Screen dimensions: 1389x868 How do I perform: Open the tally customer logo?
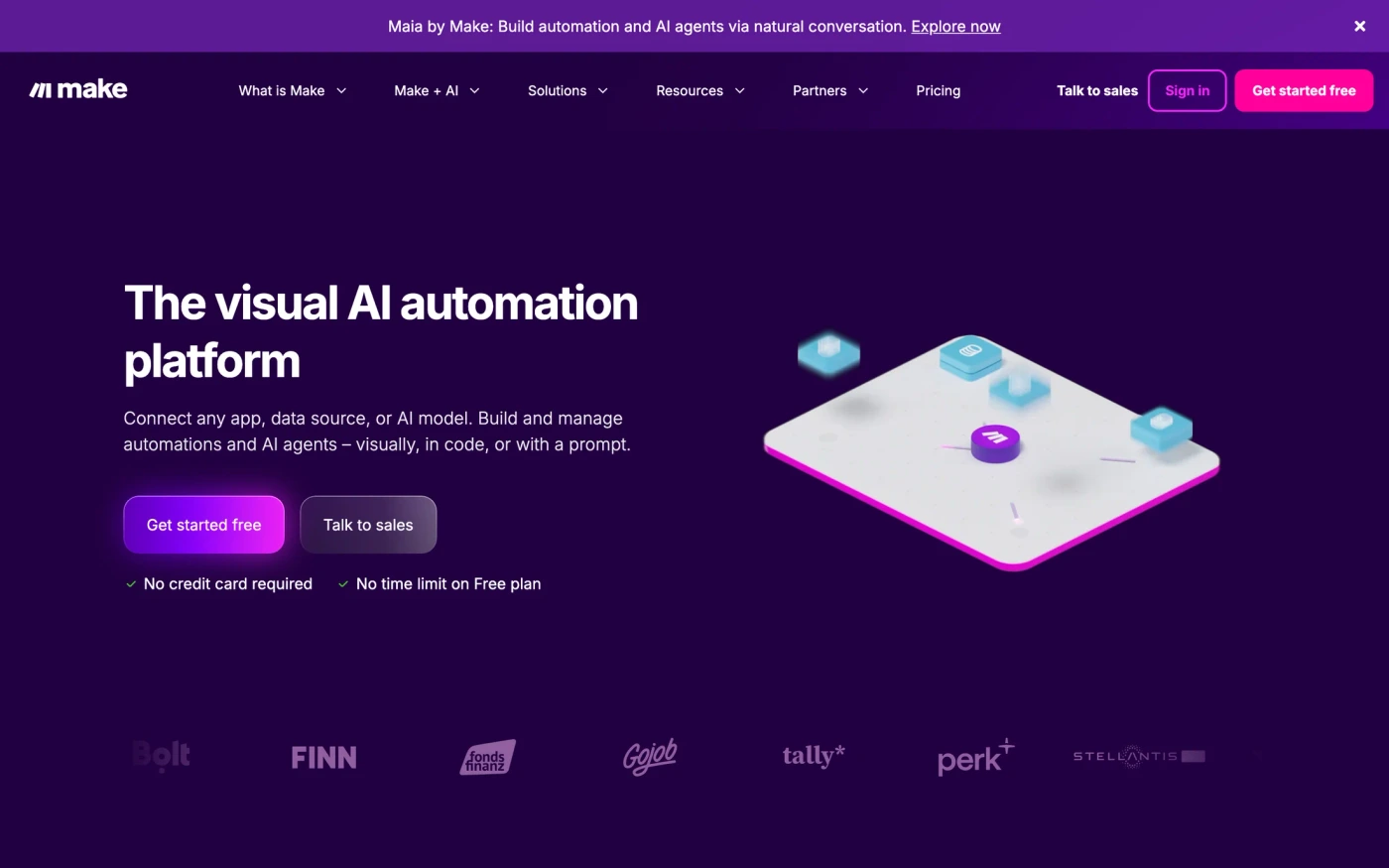pyautogui.click(x=814, y=756)
